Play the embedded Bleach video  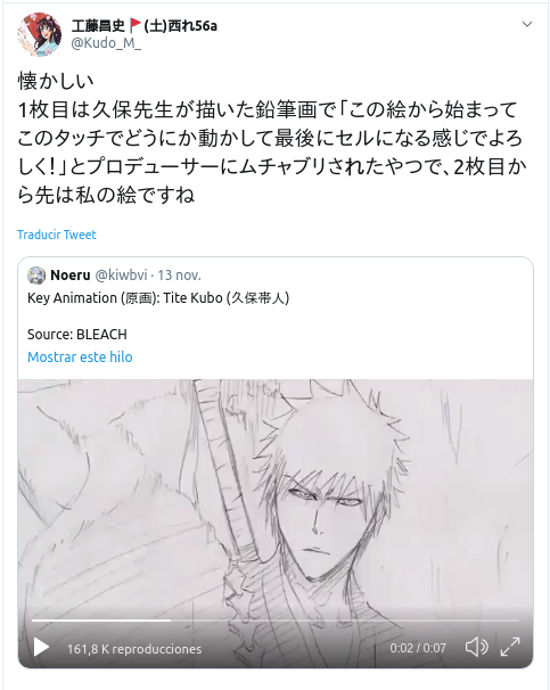pos(41,648)
